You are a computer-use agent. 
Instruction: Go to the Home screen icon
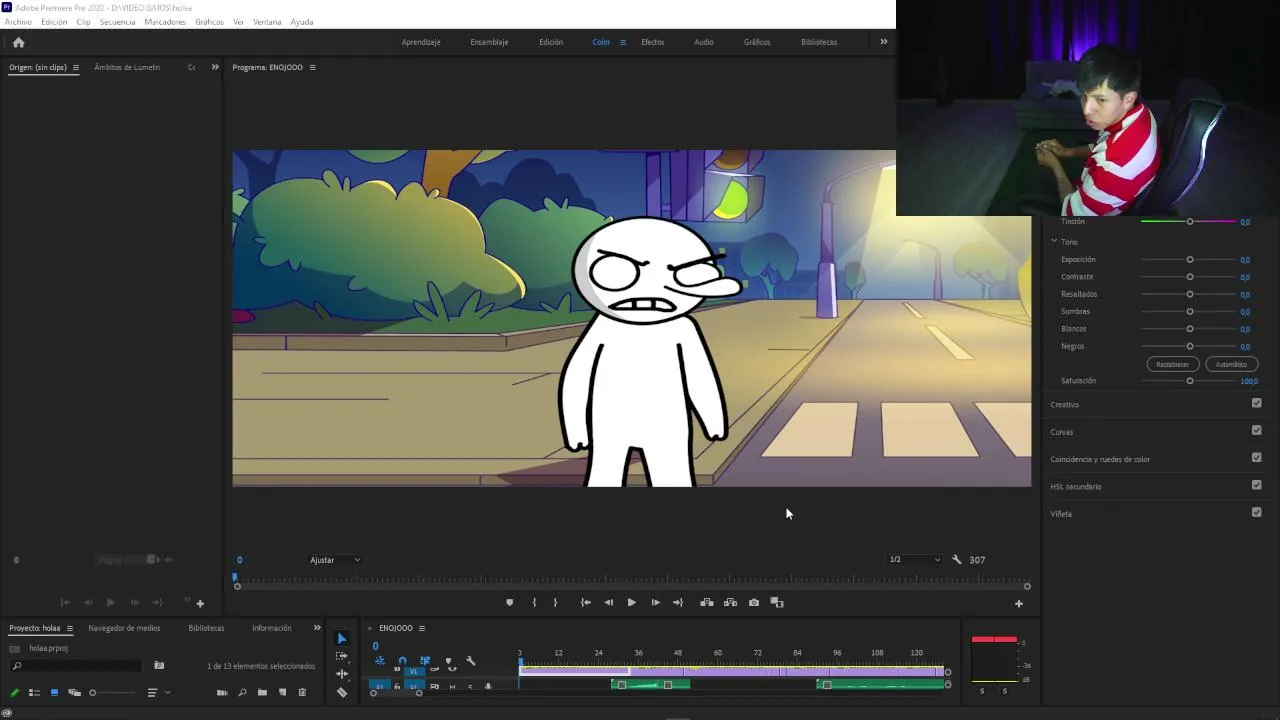pos(18,42)
